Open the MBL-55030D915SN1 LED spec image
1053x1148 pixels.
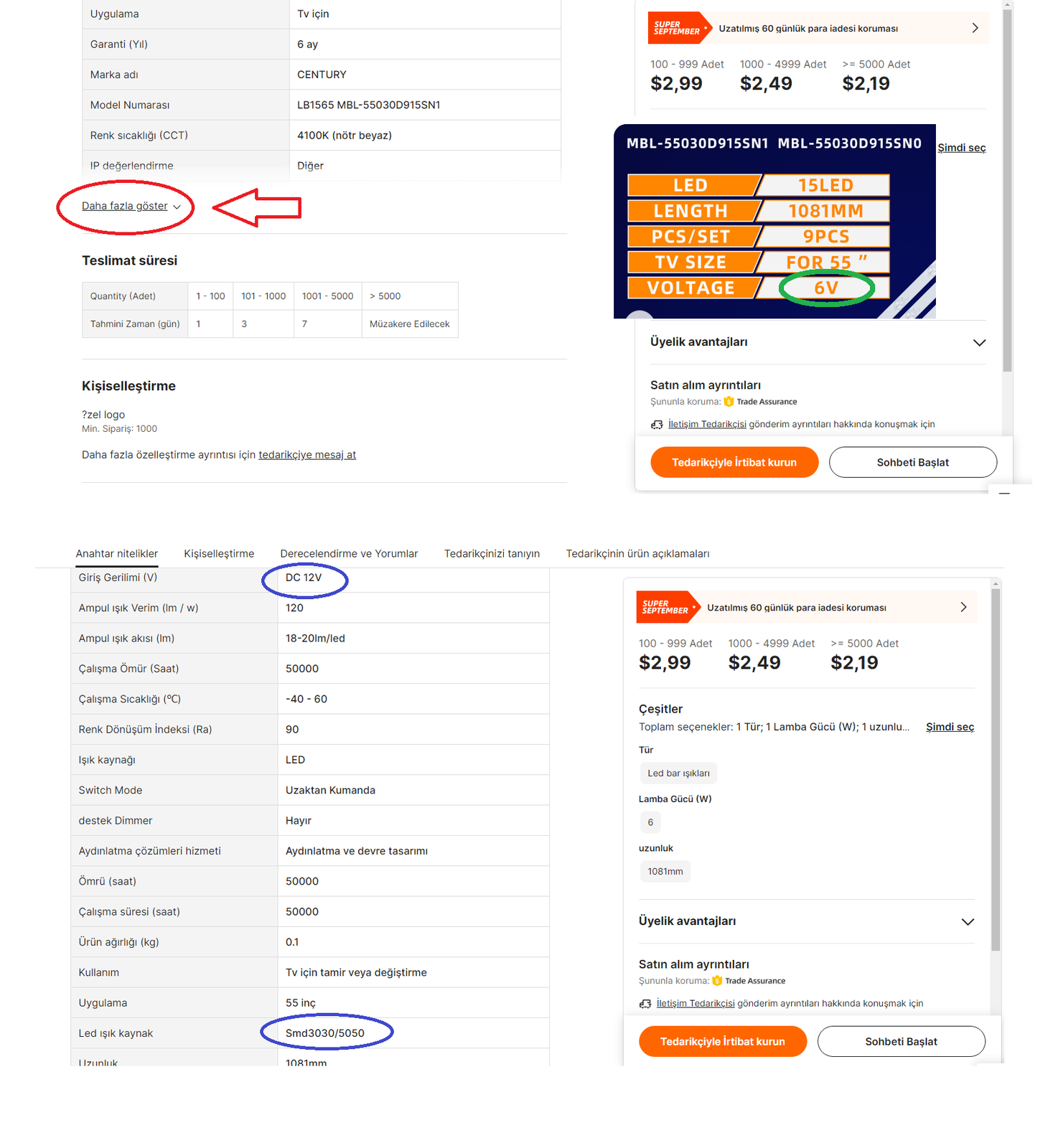[x=774, y=222]
